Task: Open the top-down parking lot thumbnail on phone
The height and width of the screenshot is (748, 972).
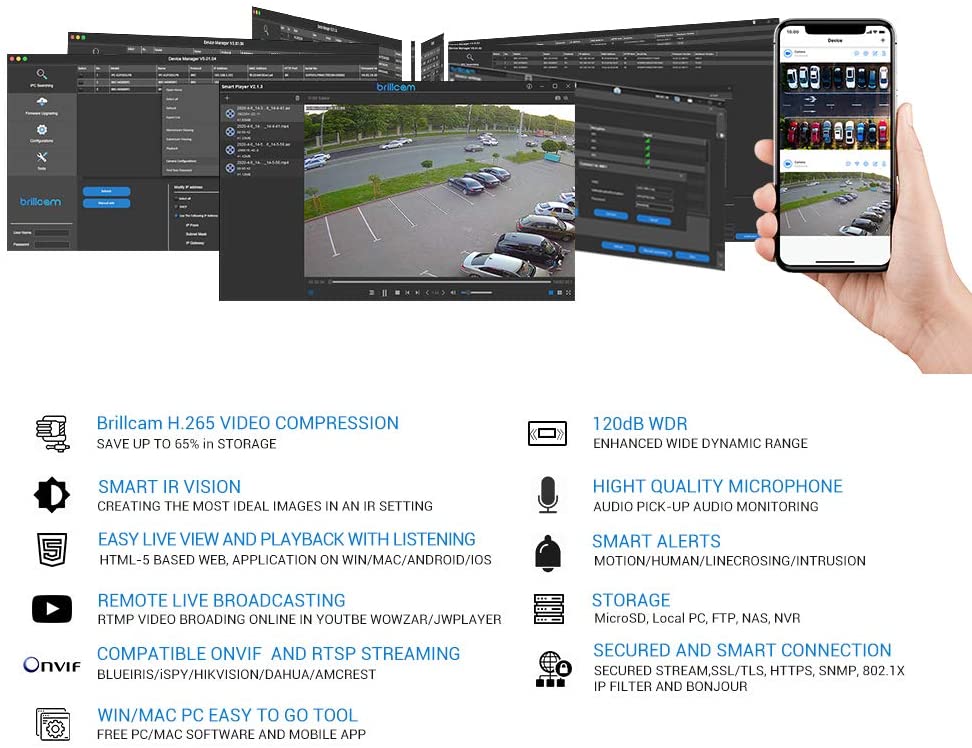Action: [835, 106]
